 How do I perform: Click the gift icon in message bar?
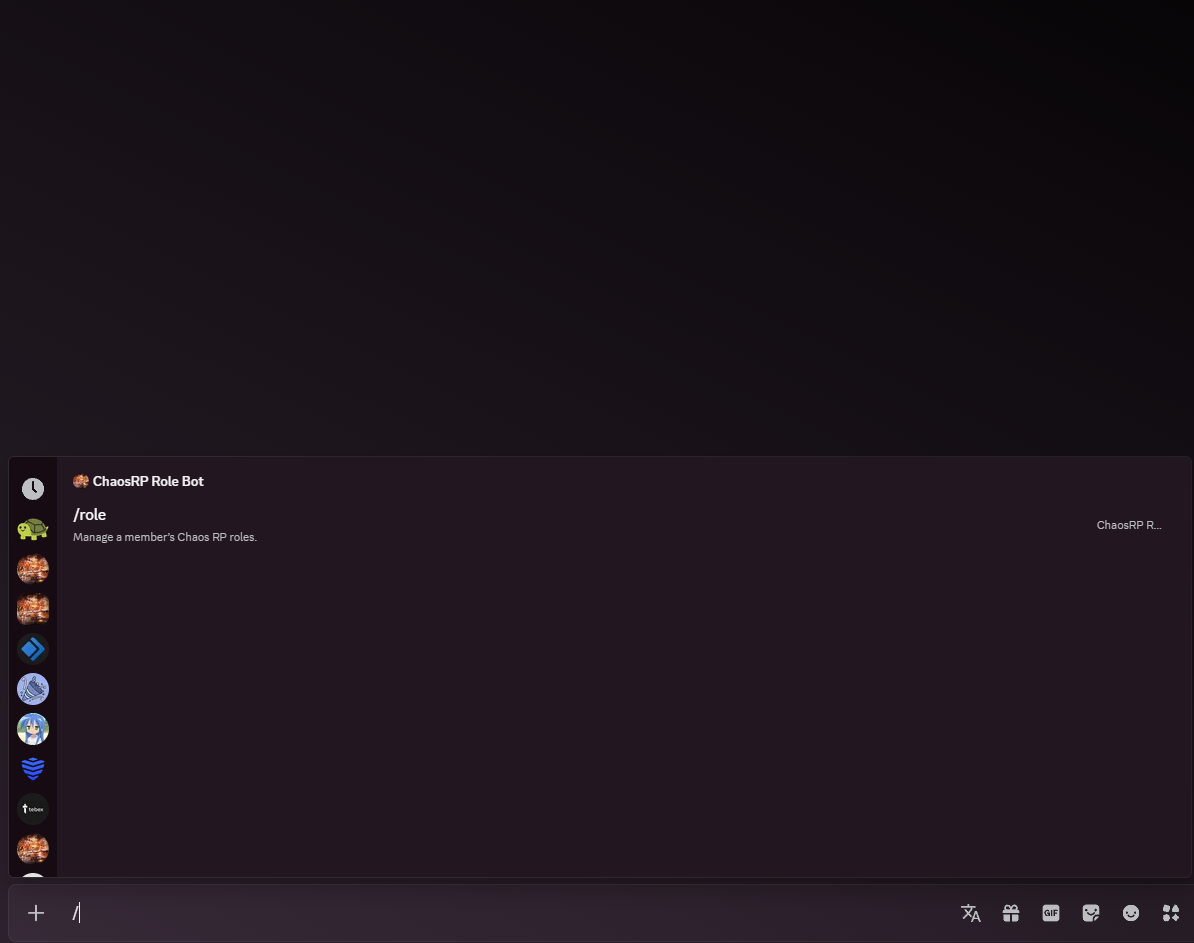point(1010,913)
